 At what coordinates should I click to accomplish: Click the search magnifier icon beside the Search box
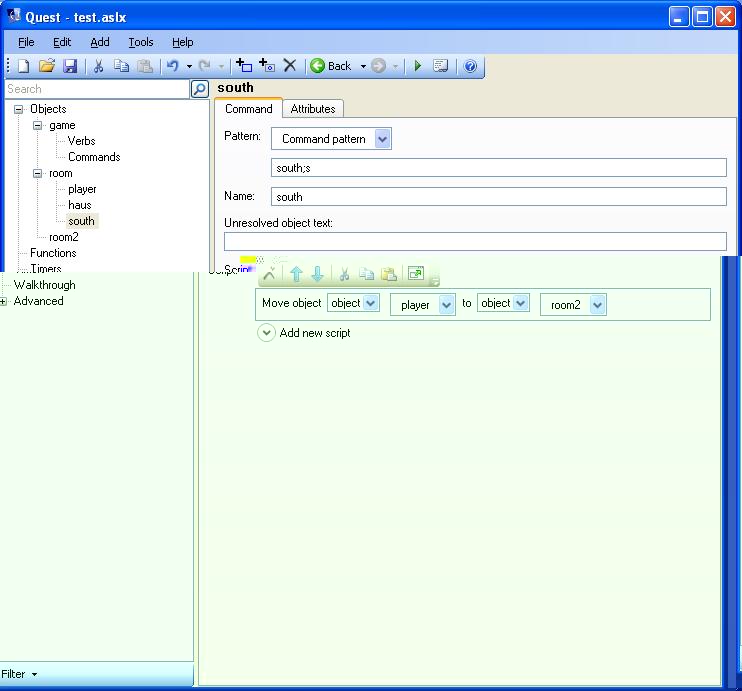pos(200,89)
